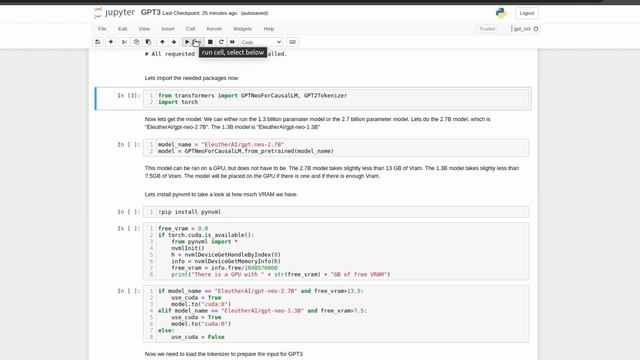
Task: Open the cell type Code dropdown
Action: 261,42
